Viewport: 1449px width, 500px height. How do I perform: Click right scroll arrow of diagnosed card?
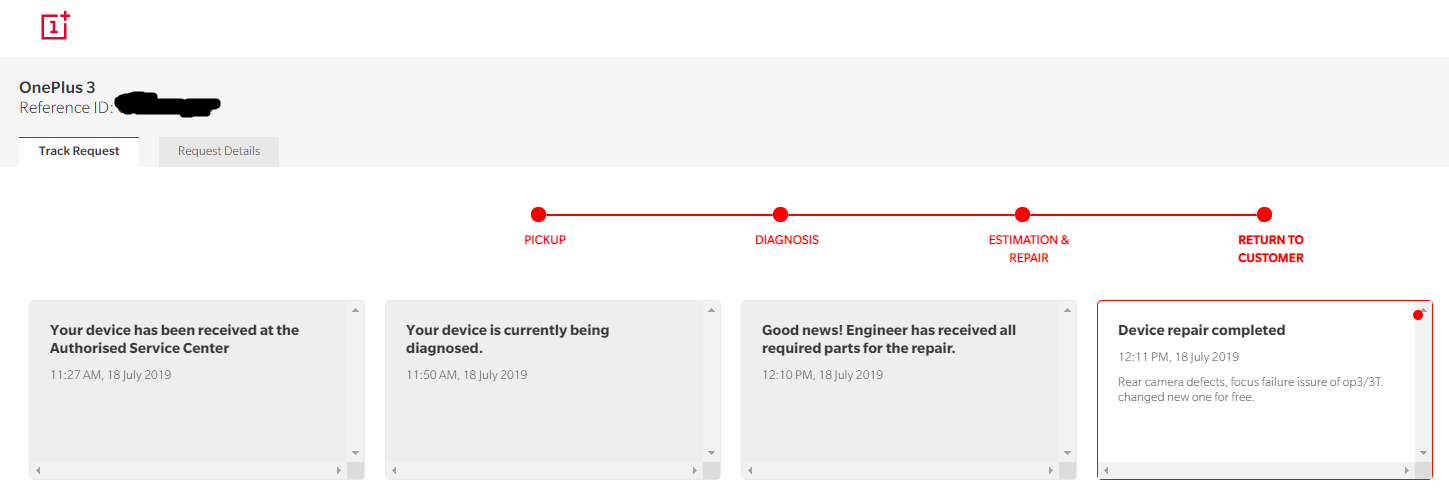click(x=694, y=470)
